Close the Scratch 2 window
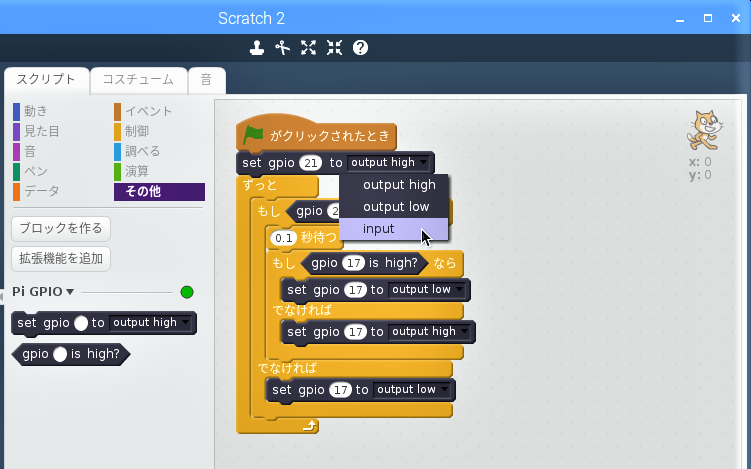The width and height of the screenshot is (751, 469). (x=736, y=18)
